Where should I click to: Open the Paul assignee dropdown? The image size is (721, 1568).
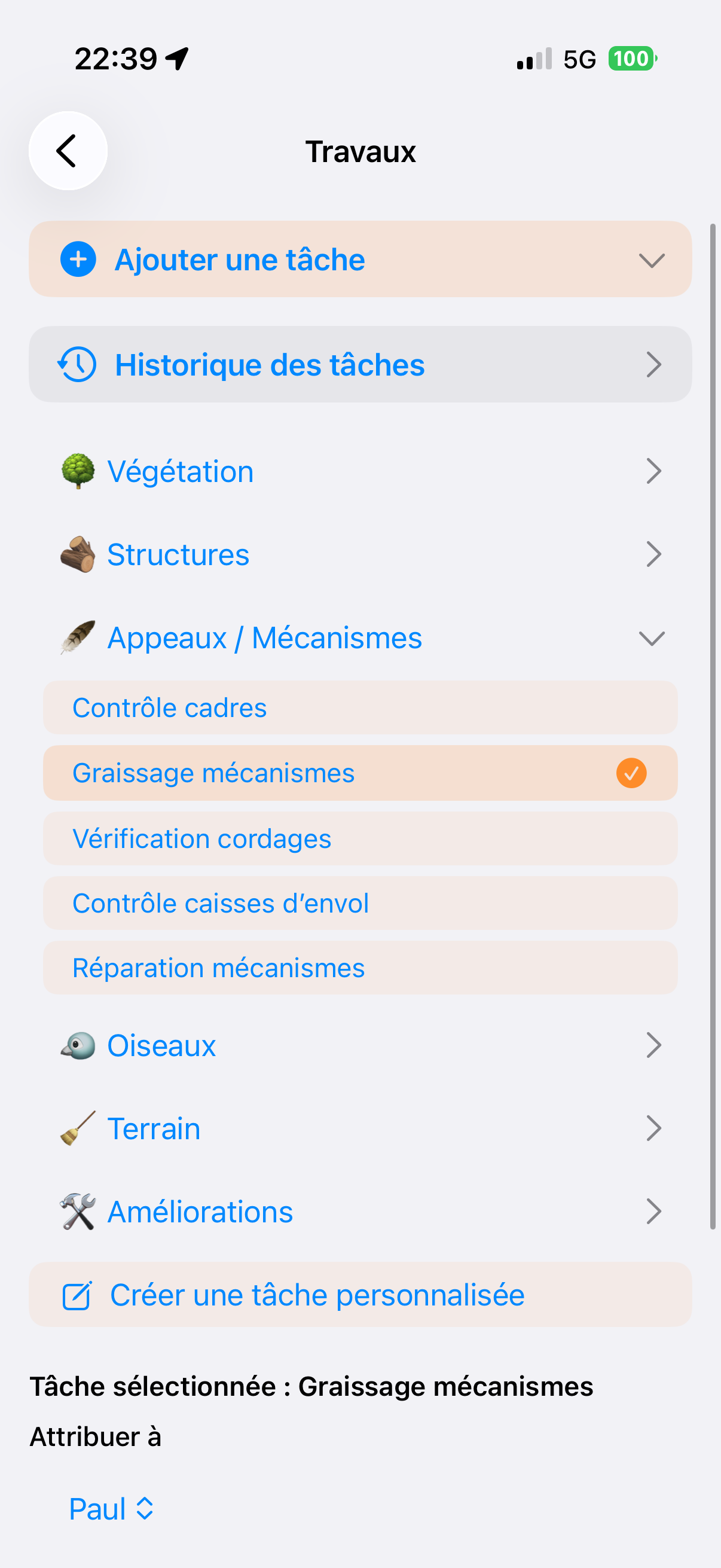coord(111,1509)
